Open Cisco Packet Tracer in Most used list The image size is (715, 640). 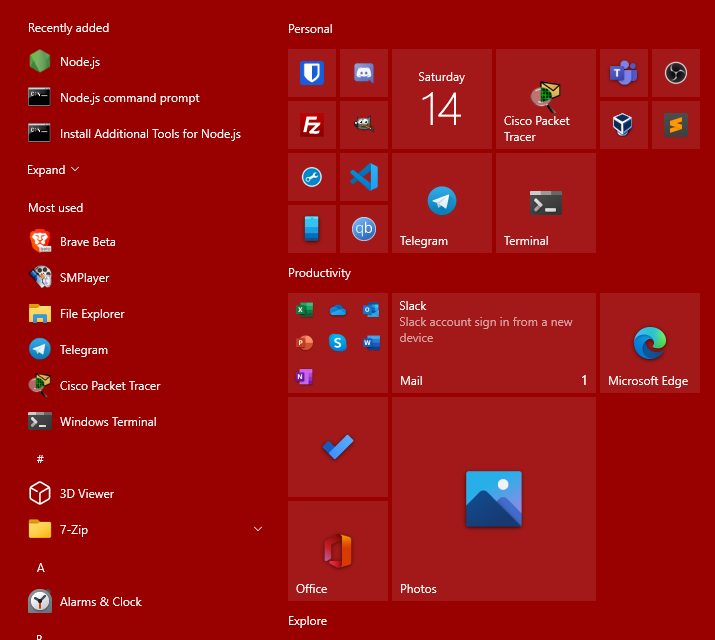146,386
